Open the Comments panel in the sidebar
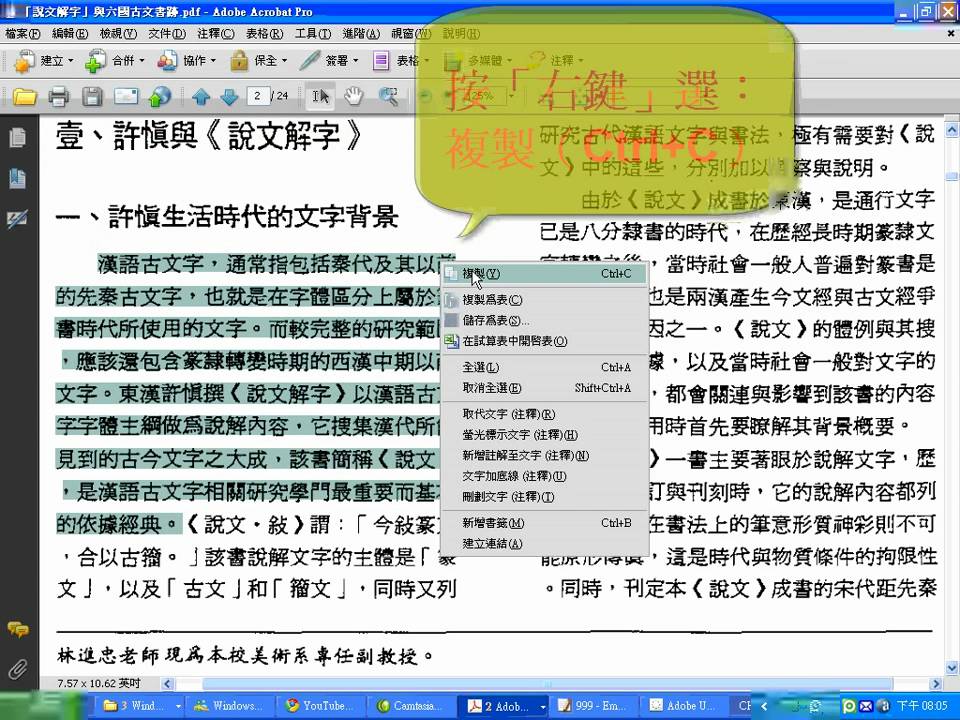 [x=18, y=629]
